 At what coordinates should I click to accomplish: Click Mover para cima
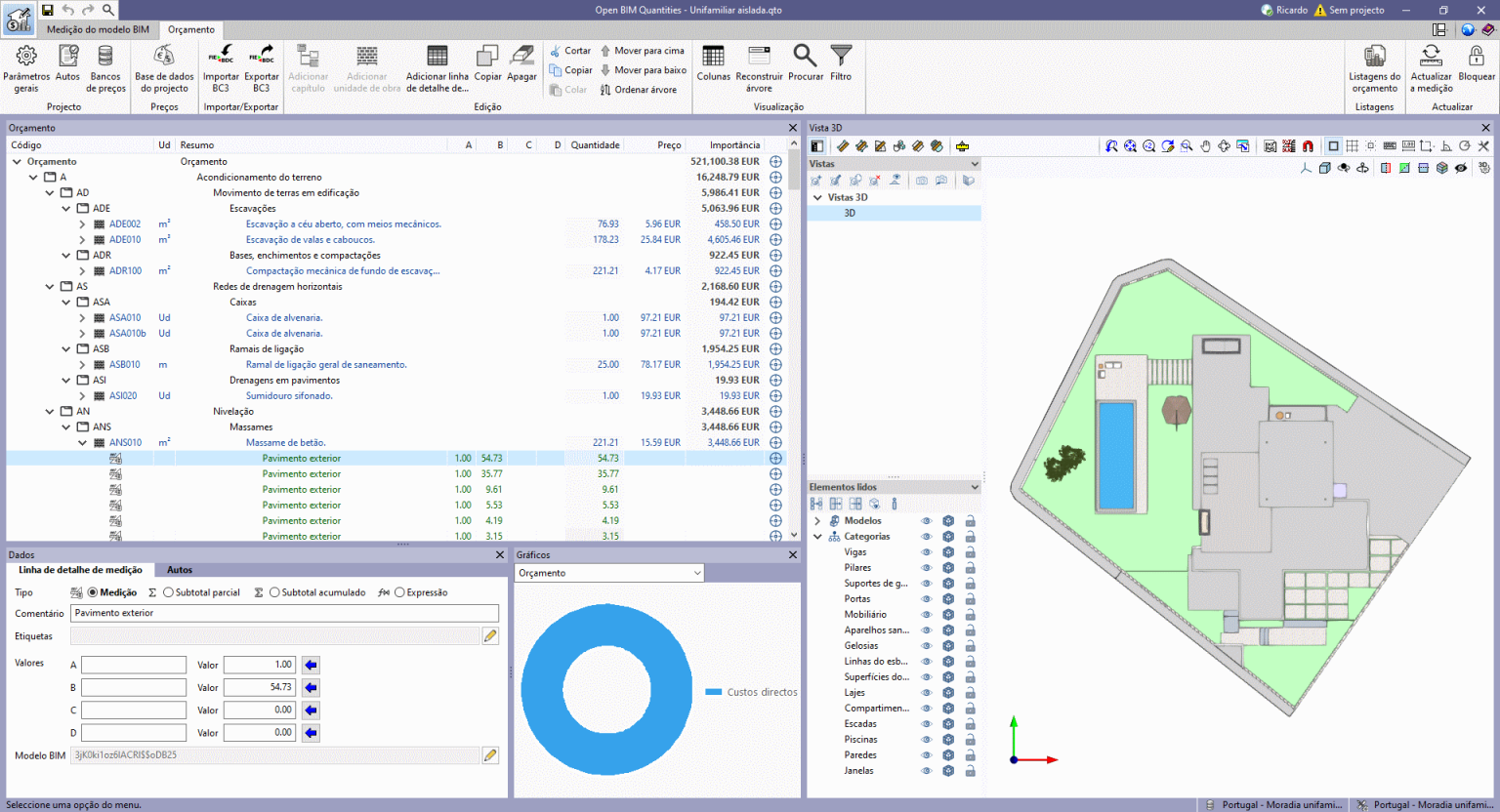coord(643,51)
